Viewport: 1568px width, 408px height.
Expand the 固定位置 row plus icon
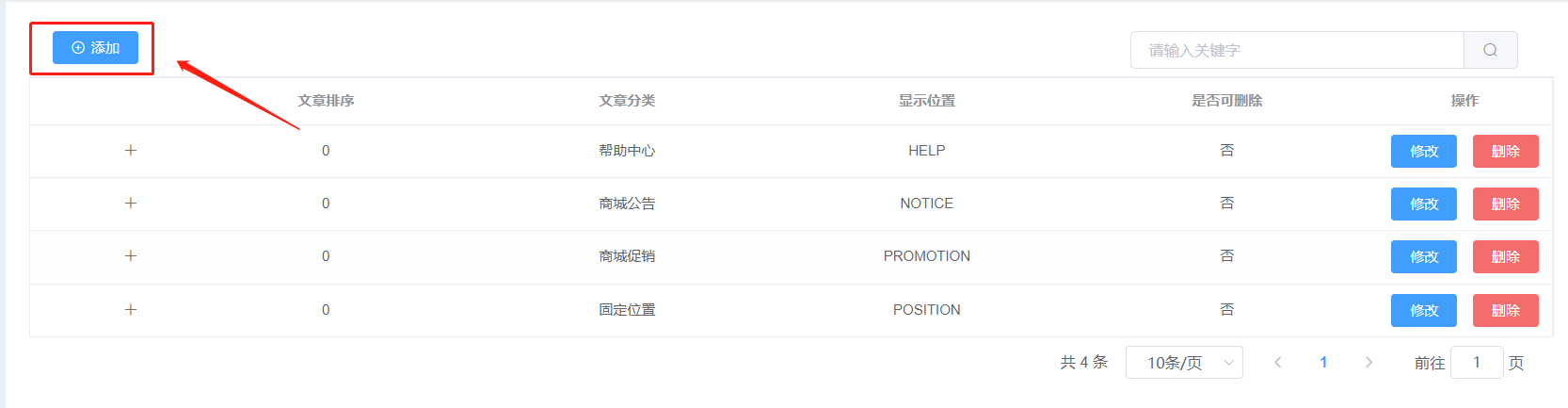coord(131,310)
